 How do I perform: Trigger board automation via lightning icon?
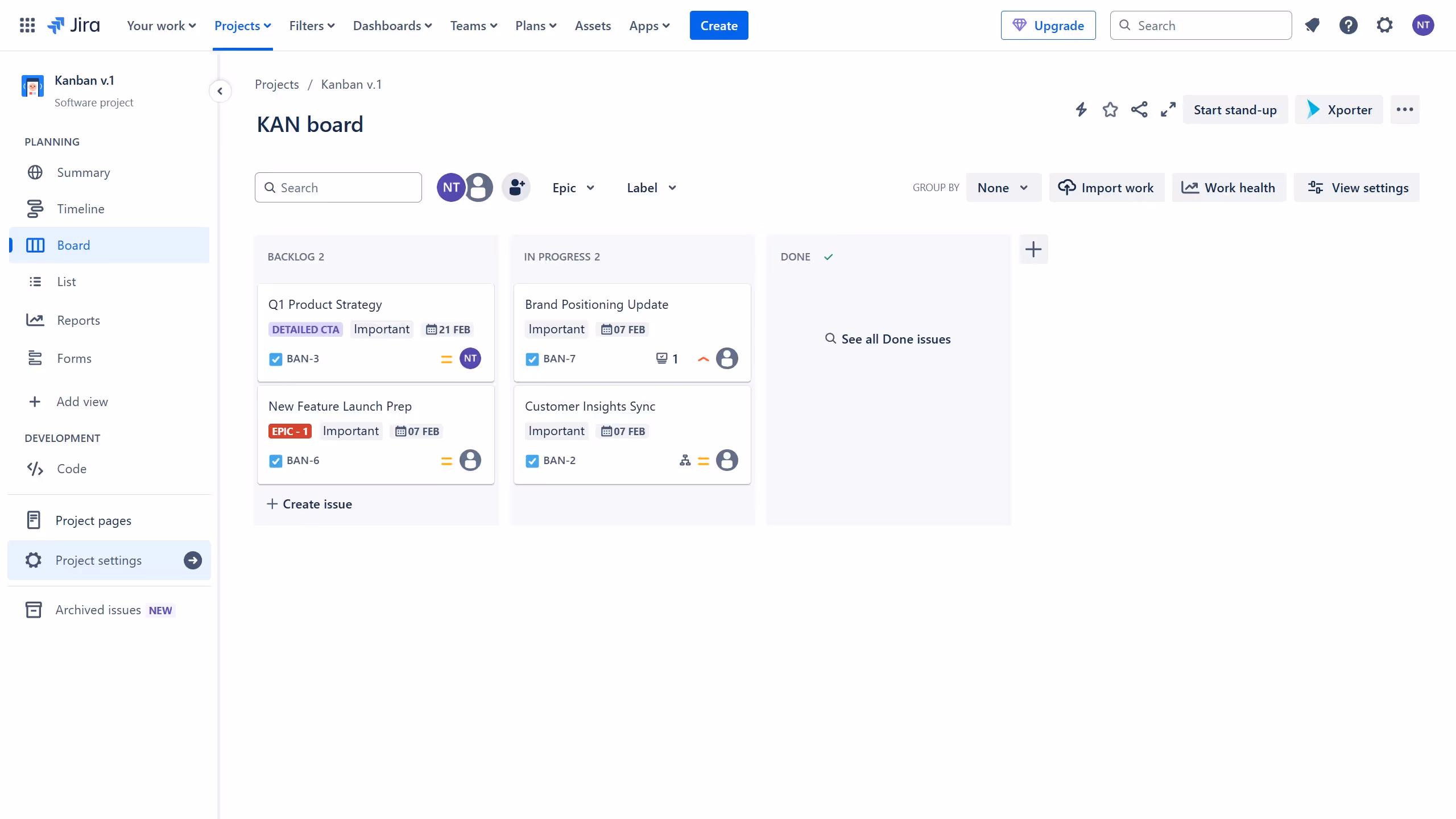pyautogui.click(x=1080, y=109)
